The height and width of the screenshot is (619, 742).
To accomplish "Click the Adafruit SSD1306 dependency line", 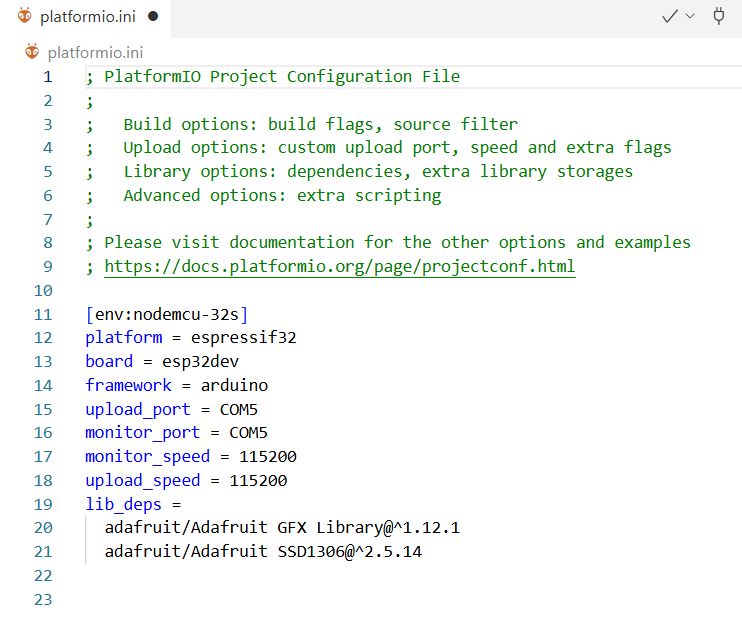I will (263, 551).
